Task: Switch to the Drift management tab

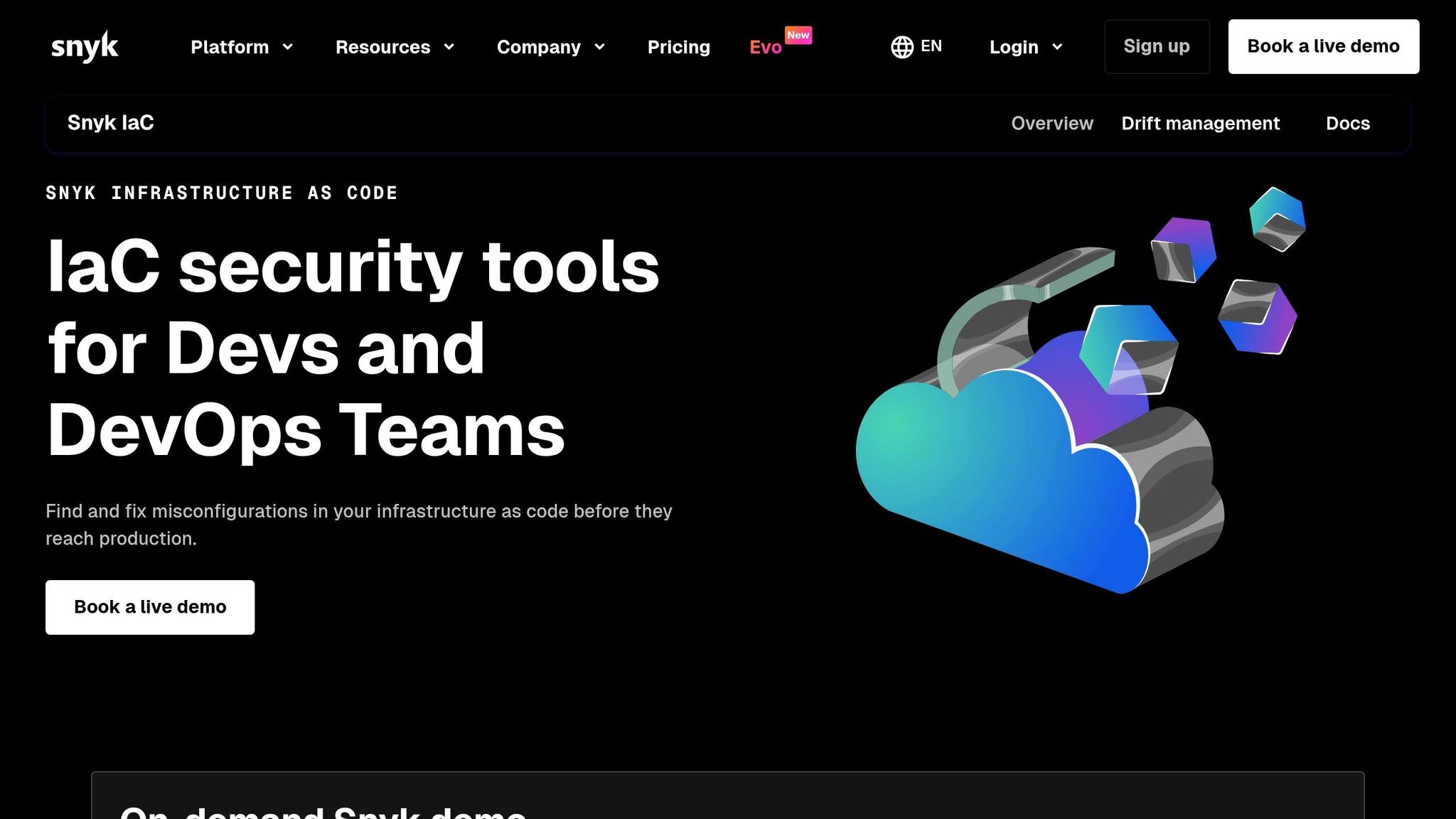Action: (1201, 124)
